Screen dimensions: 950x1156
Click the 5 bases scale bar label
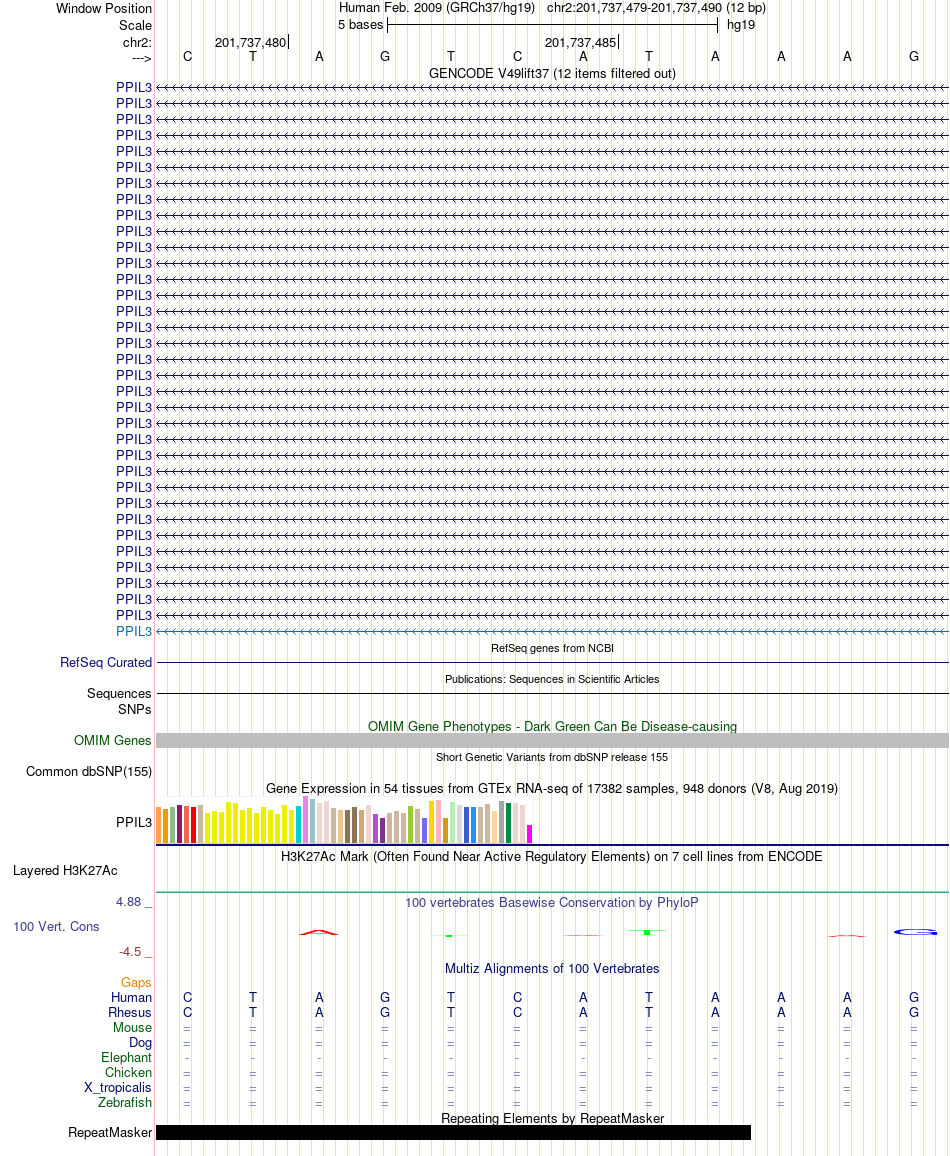click(360, 25)
